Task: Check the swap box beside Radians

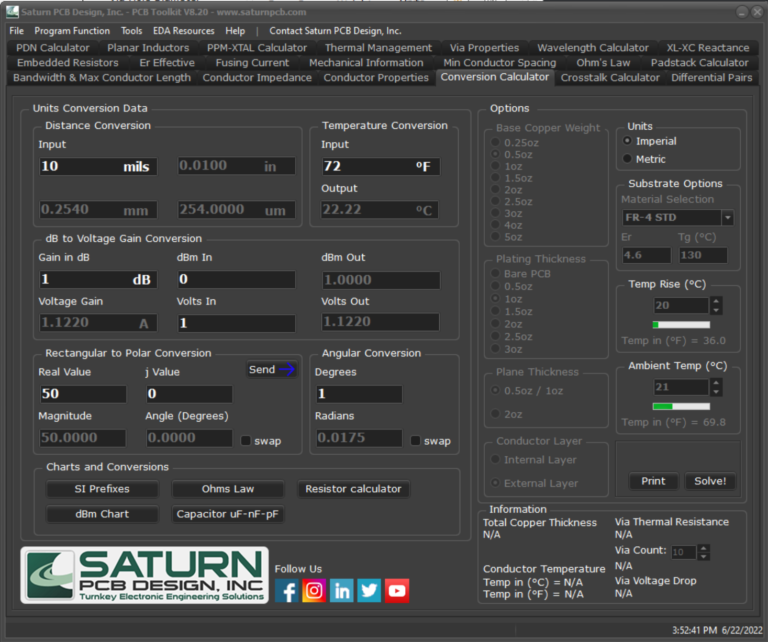Action: coord(415,440)
